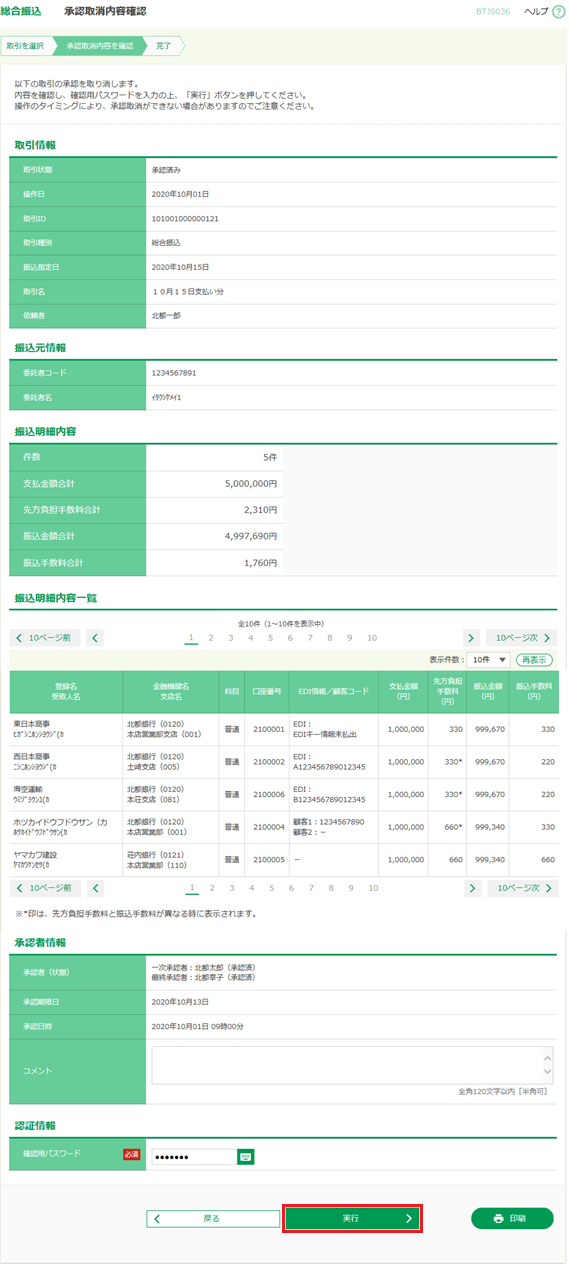Go to page 3 in the lower pager
The image size is (569, 1264).
tap(231, 887)
